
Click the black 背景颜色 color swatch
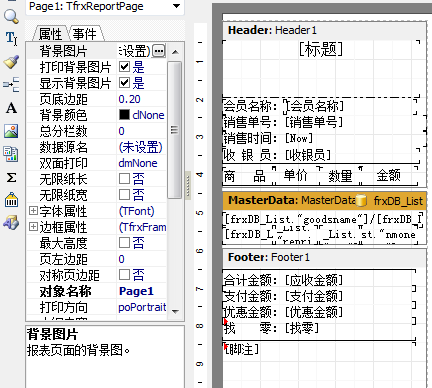click(124, 115)
